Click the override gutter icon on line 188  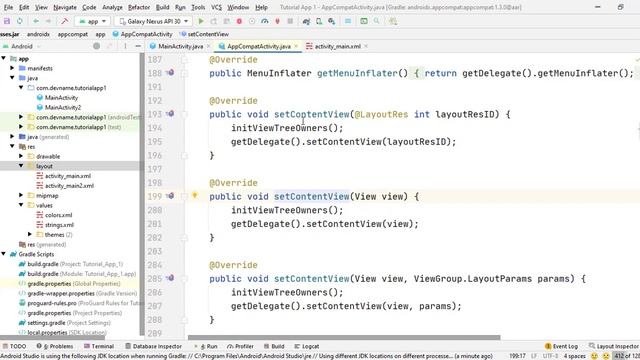pyautogui.click(x=170, y=73)
